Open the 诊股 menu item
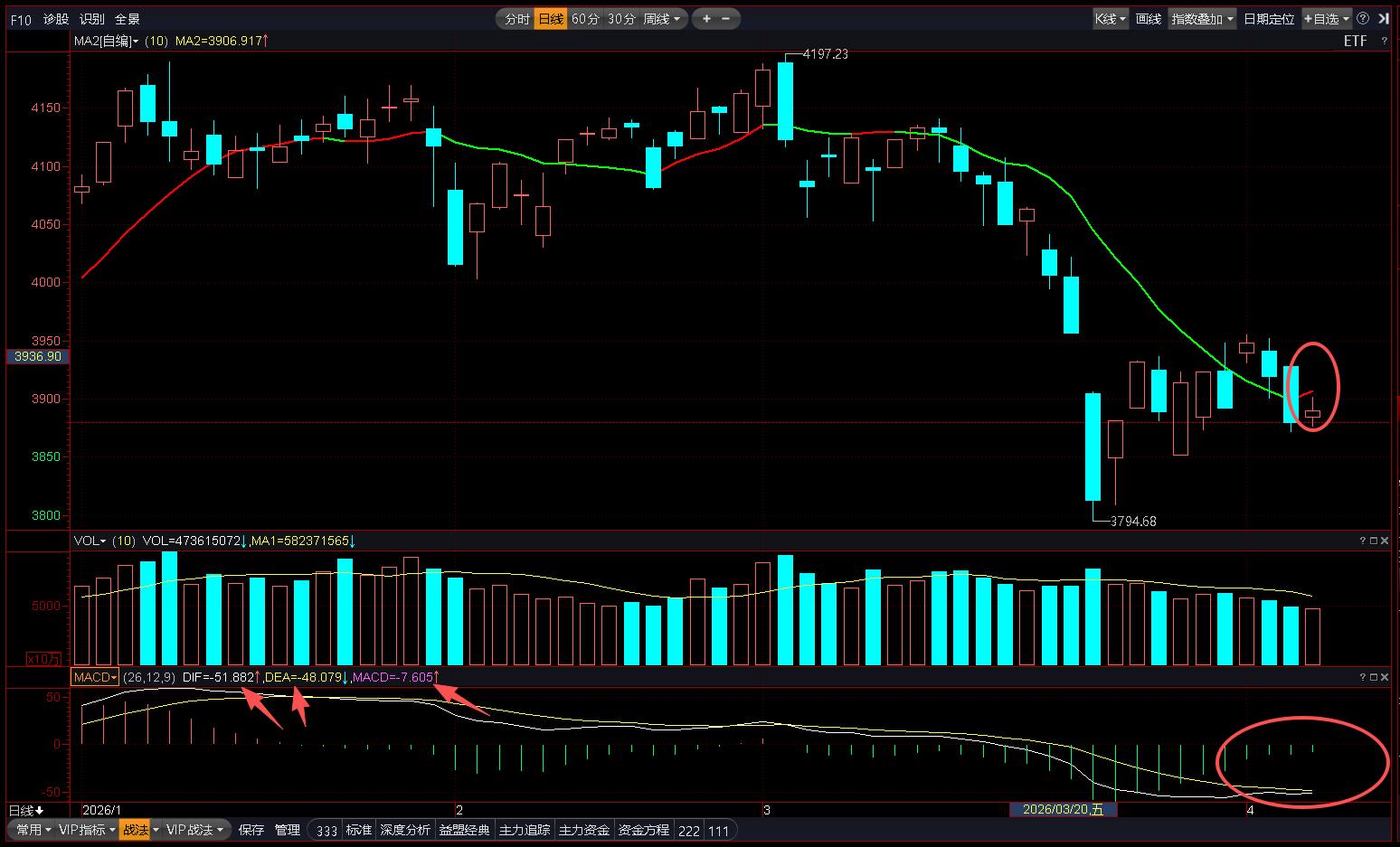 [56, 19]
